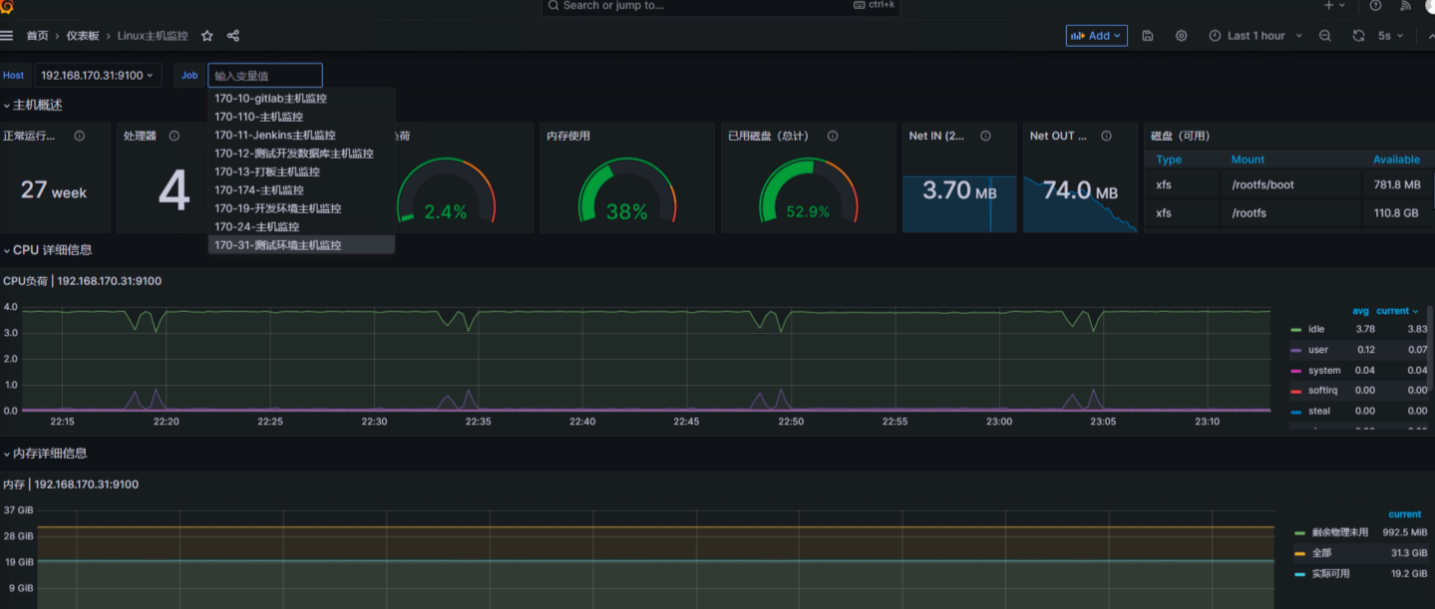1435x609 pixels.
Task: Share the dashboard via share icon
Action: click(233, 36)
